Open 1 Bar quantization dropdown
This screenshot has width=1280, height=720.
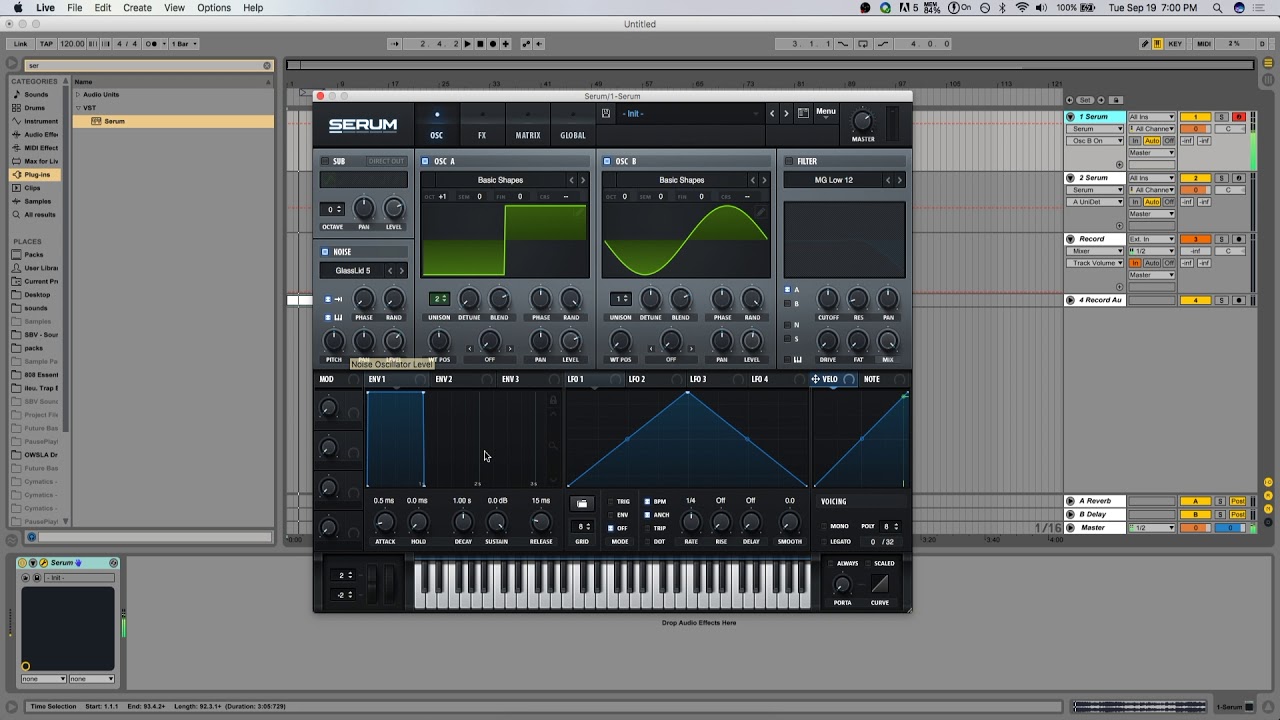tap(184, 44)
